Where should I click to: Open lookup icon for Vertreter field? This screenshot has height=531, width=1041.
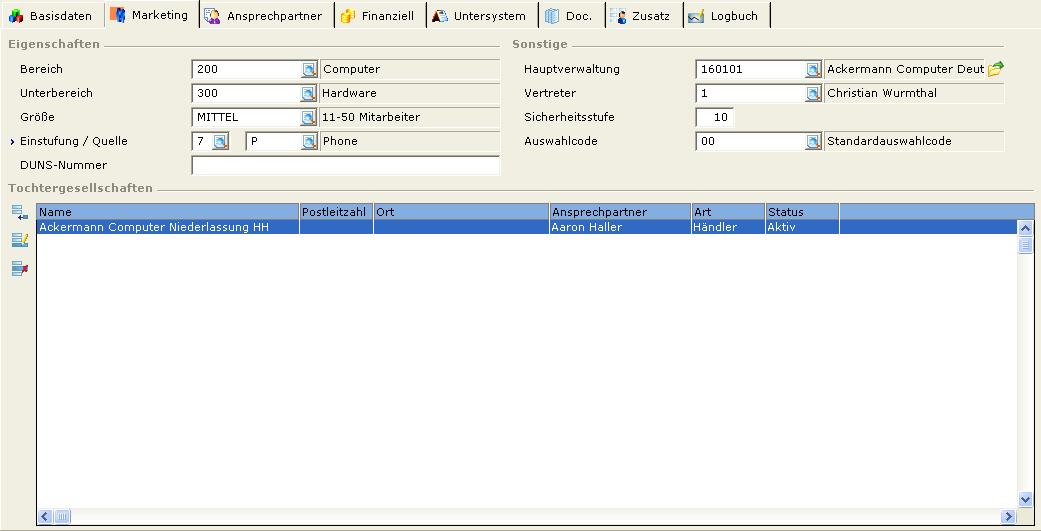(813, 94)
